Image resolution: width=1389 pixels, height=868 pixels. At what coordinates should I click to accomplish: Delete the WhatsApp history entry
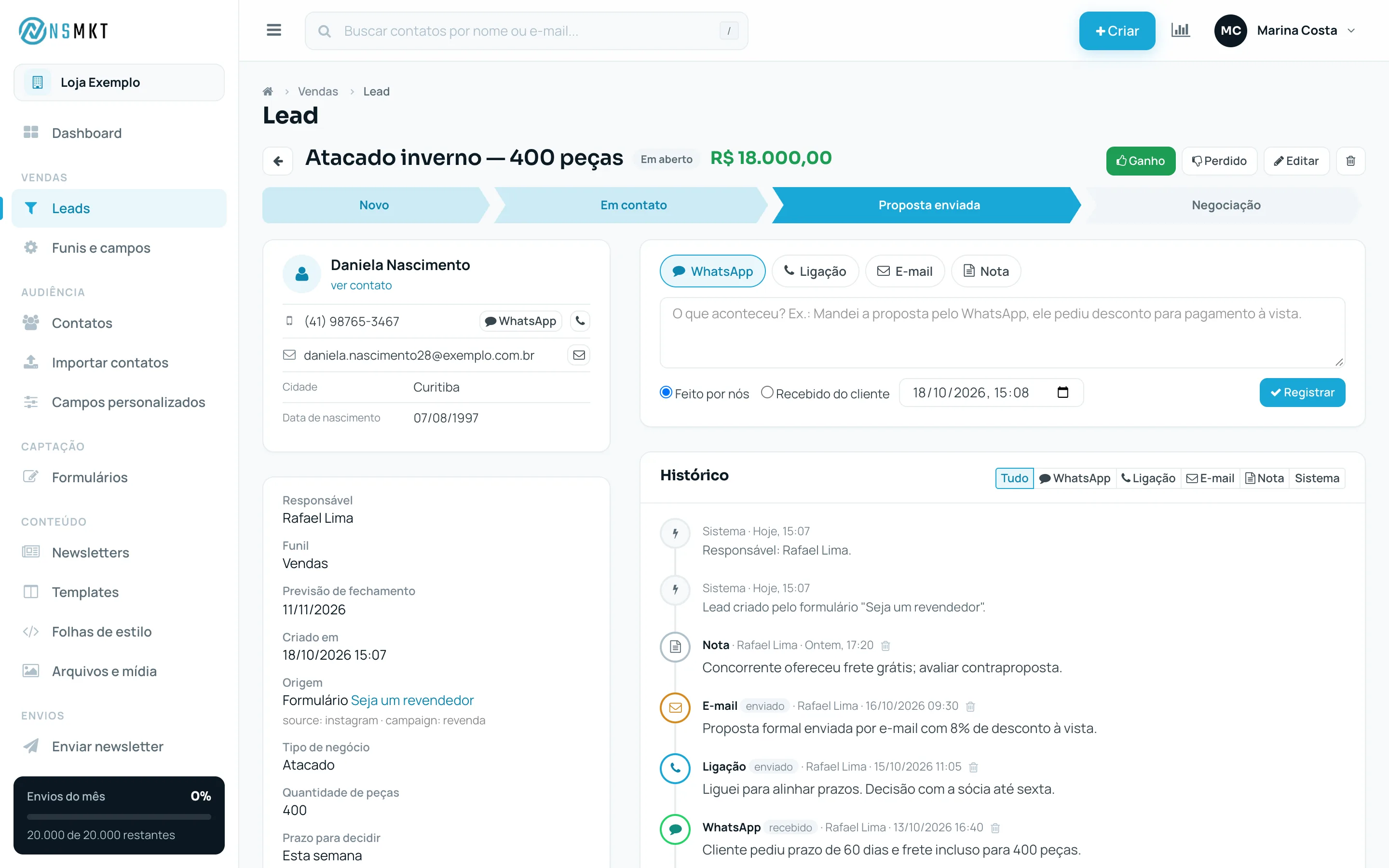[995, 828]
